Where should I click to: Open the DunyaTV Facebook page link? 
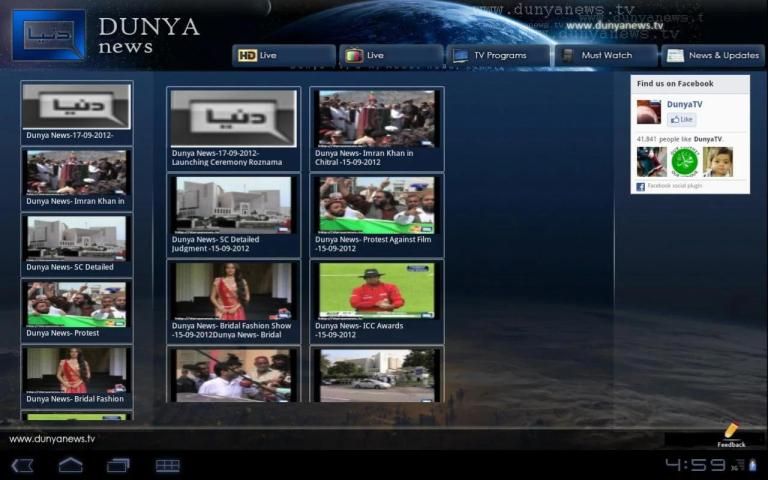tap(683, 104)
